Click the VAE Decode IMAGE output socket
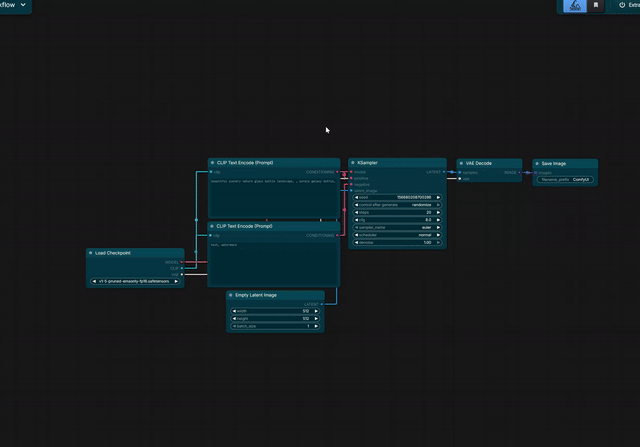This screenshot has height=447, width=640. [520, 173]
